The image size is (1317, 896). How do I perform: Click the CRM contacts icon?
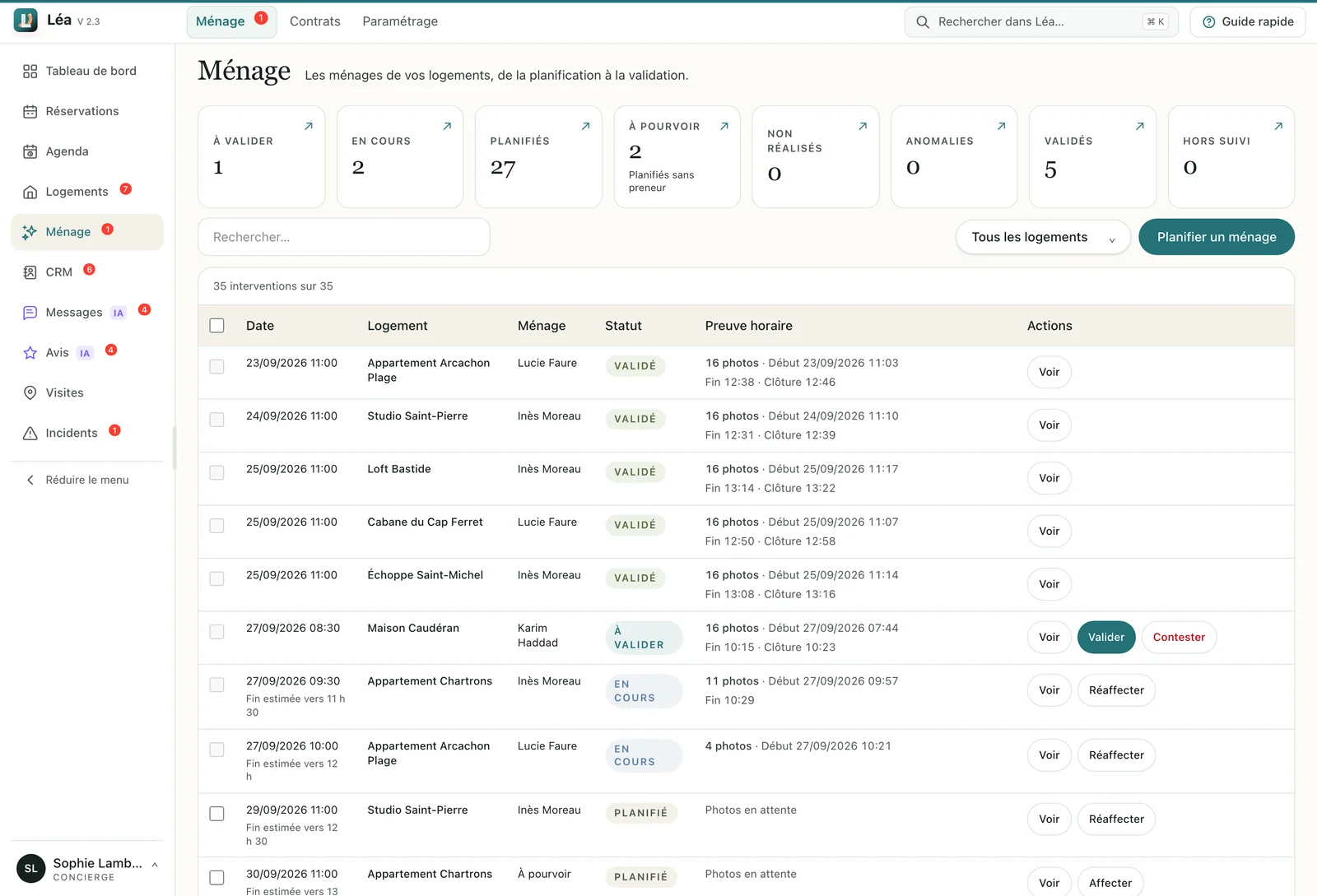tap(30, 272)
